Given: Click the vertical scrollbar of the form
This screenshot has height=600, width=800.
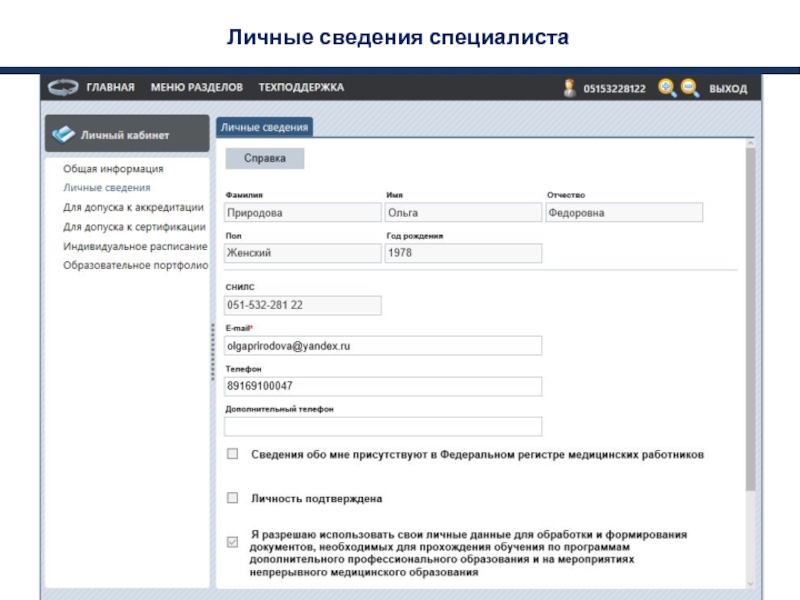Looking at the screenshot, I should tap(750, 320).
